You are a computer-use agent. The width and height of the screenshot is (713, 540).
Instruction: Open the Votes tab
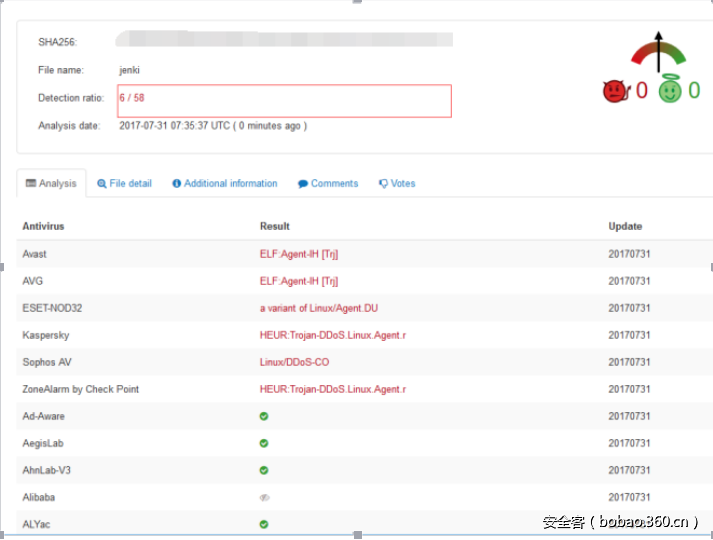(397, 184)
